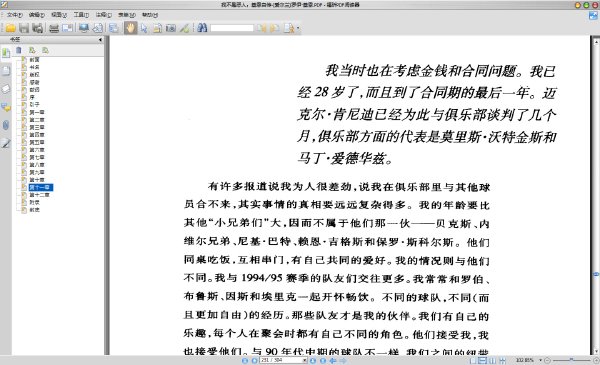The height and width of the screenshot is (365, 600).
Task: Open the Attachments paperclip sidebar tab
Action: pos(6,125)
